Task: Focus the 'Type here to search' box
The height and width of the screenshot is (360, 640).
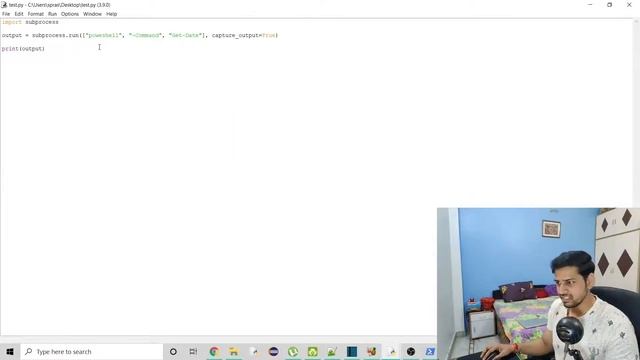Action: tap(92, 351)
